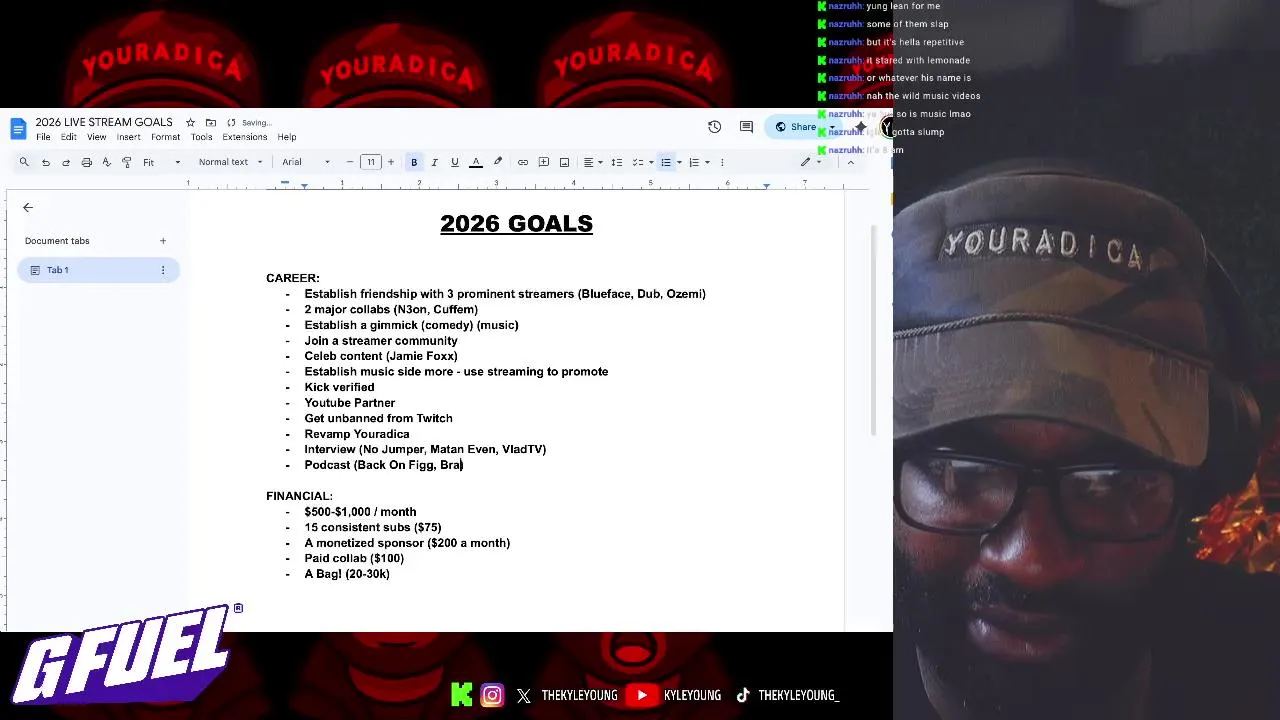
Task: Click the Share button
Action: pyautogui.click(x=797, y=127)
